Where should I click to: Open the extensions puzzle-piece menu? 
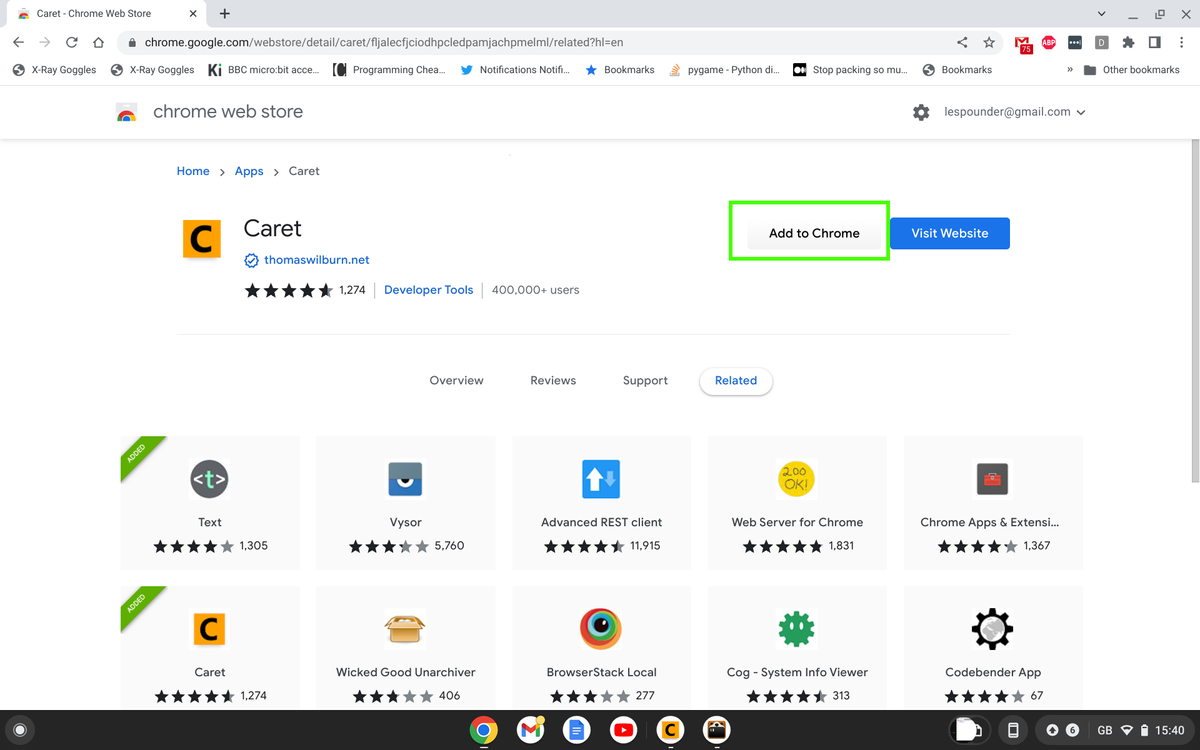[1127, 42]
